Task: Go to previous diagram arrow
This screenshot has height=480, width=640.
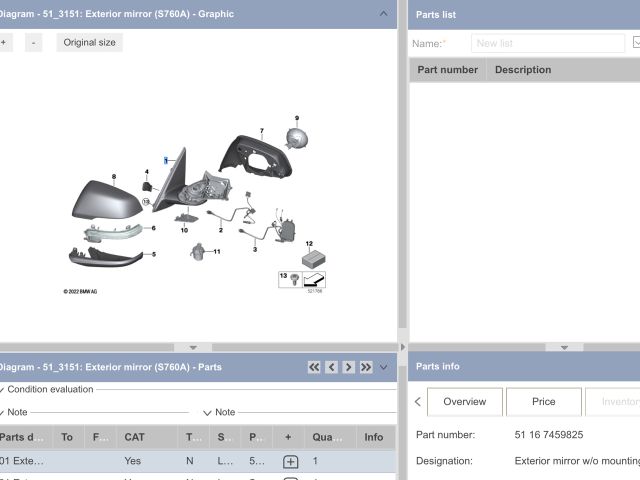Action: 332,367
